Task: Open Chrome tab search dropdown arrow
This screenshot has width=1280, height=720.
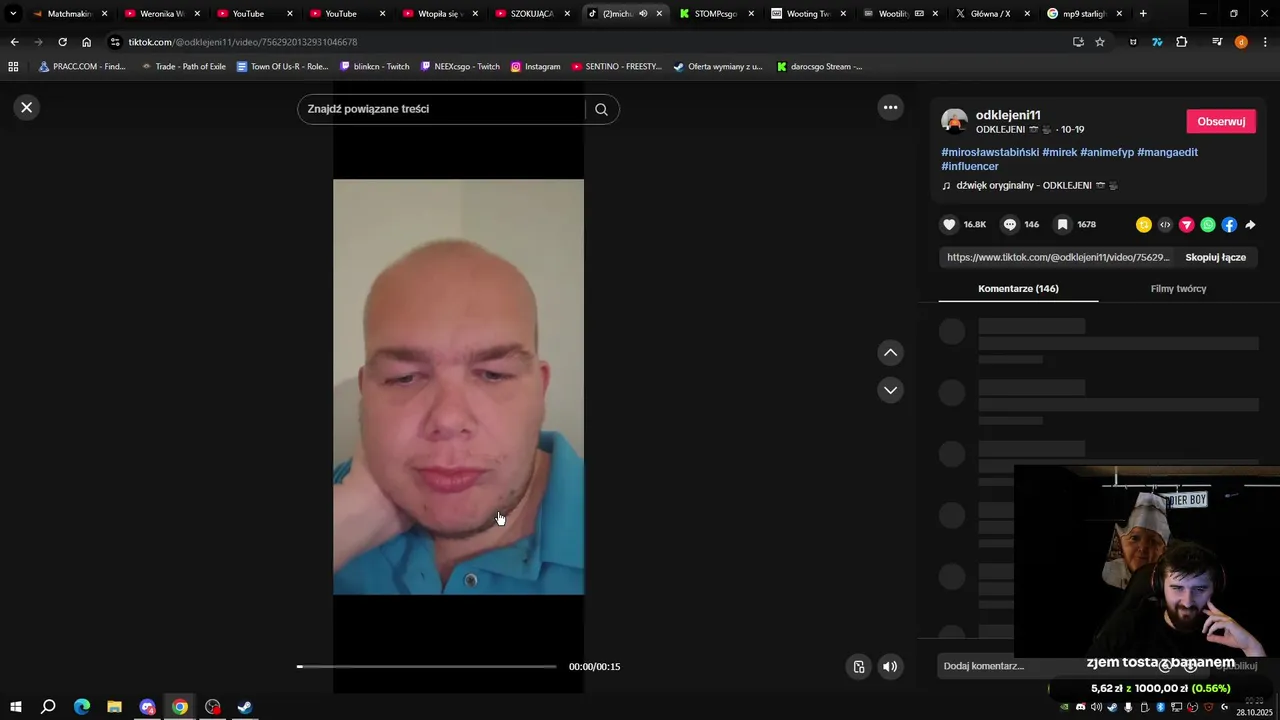Action: coord(13,14)
